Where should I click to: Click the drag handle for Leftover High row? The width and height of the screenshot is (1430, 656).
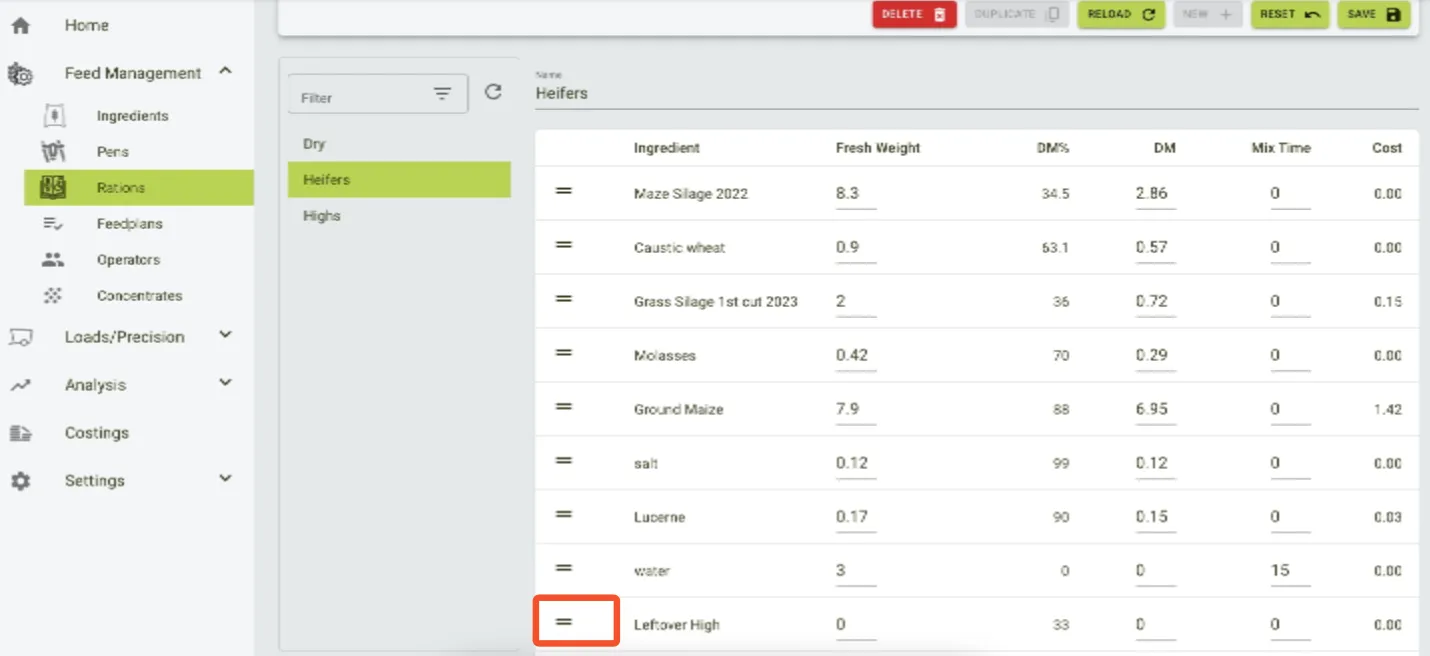tap(564, 622)
